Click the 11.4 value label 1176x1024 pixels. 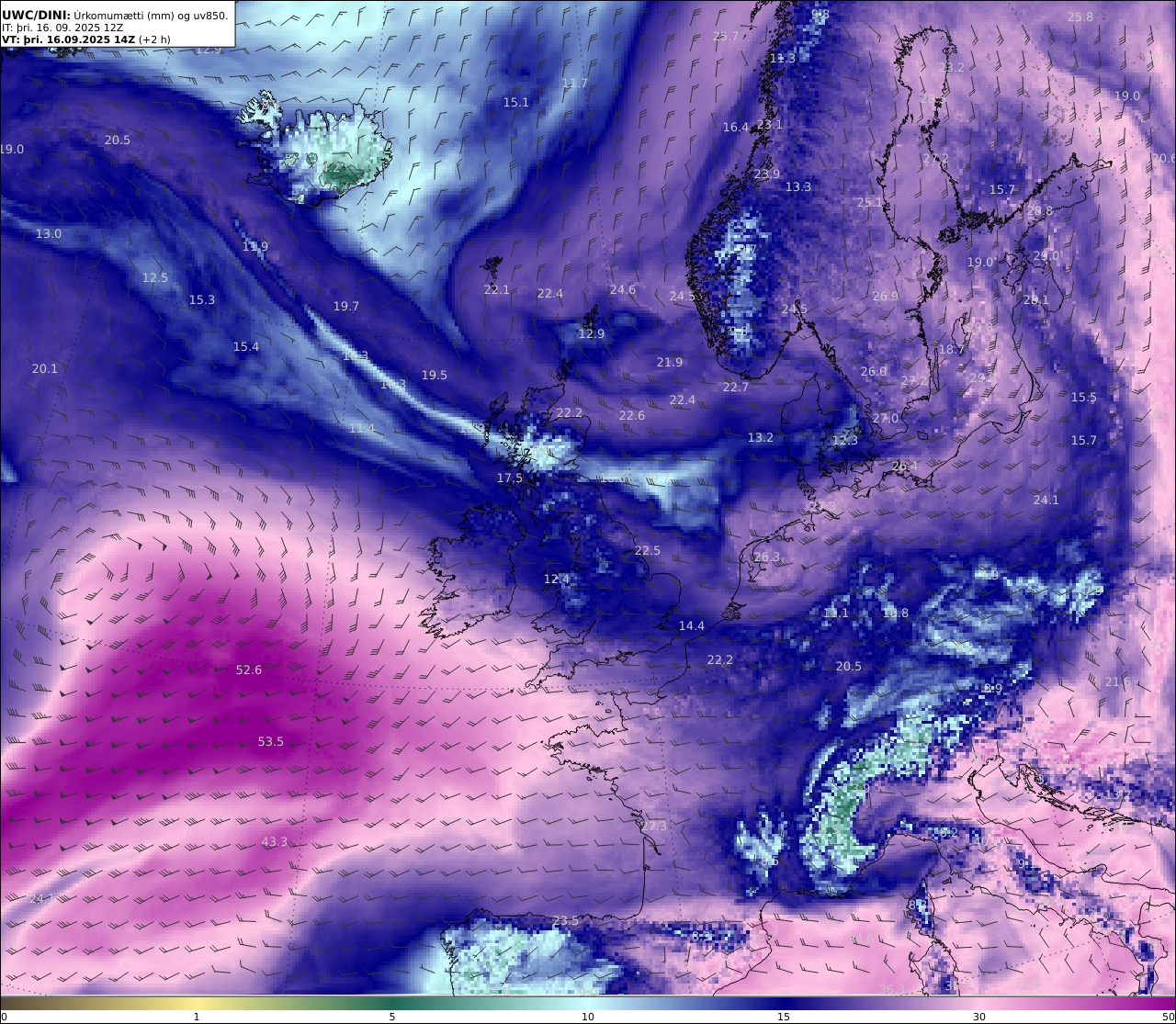362,429
